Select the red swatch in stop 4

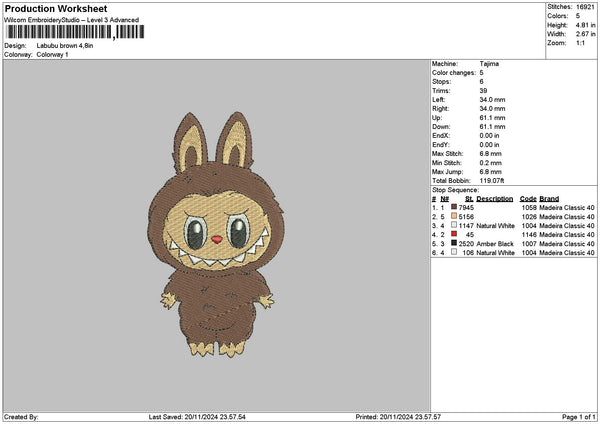[x=454, y=234]
